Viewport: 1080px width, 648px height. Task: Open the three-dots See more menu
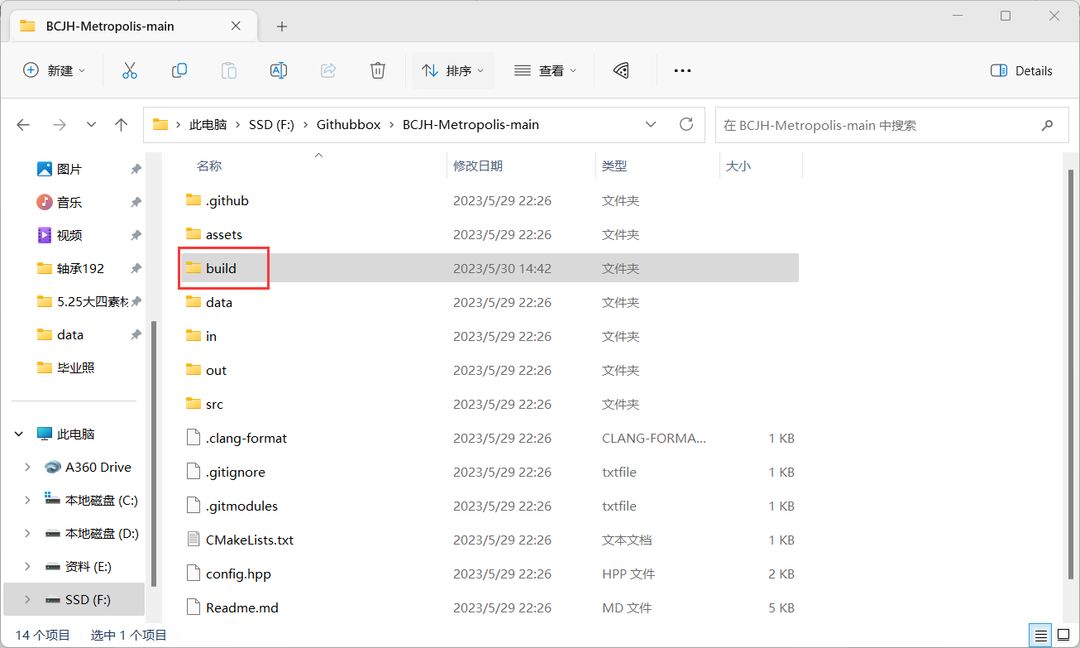point(683,70)
